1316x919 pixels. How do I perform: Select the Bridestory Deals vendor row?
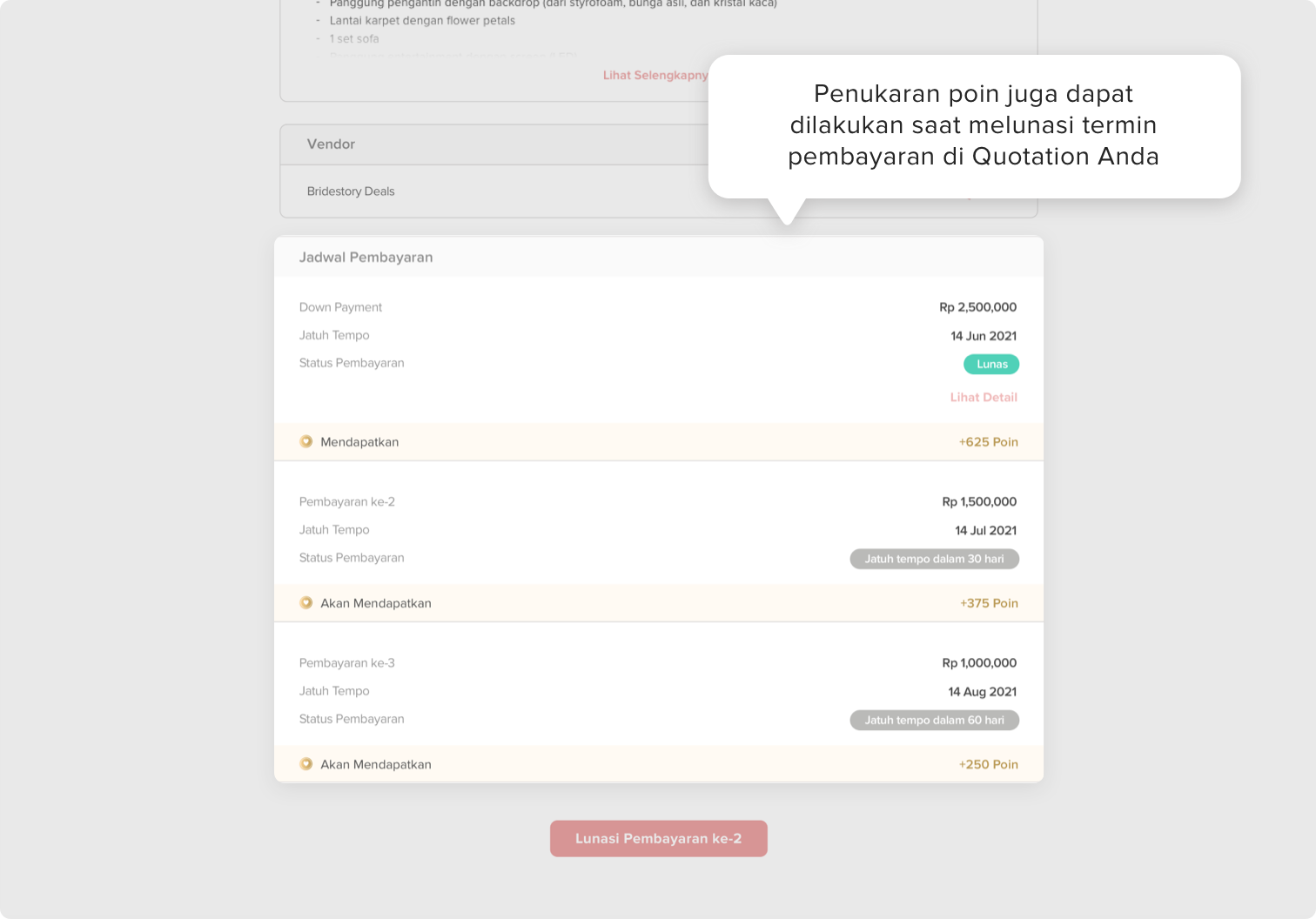(351, 191)
